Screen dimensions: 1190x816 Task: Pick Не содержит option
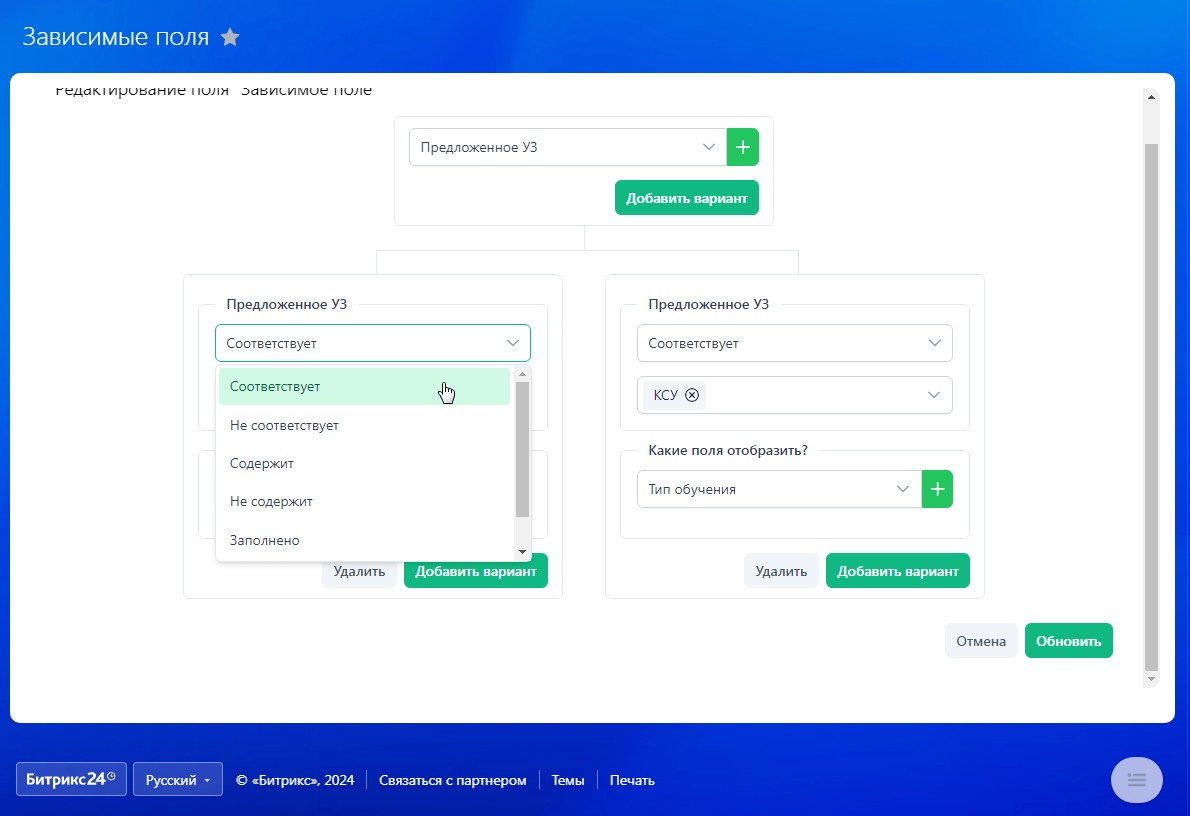(x=272, y=502)
